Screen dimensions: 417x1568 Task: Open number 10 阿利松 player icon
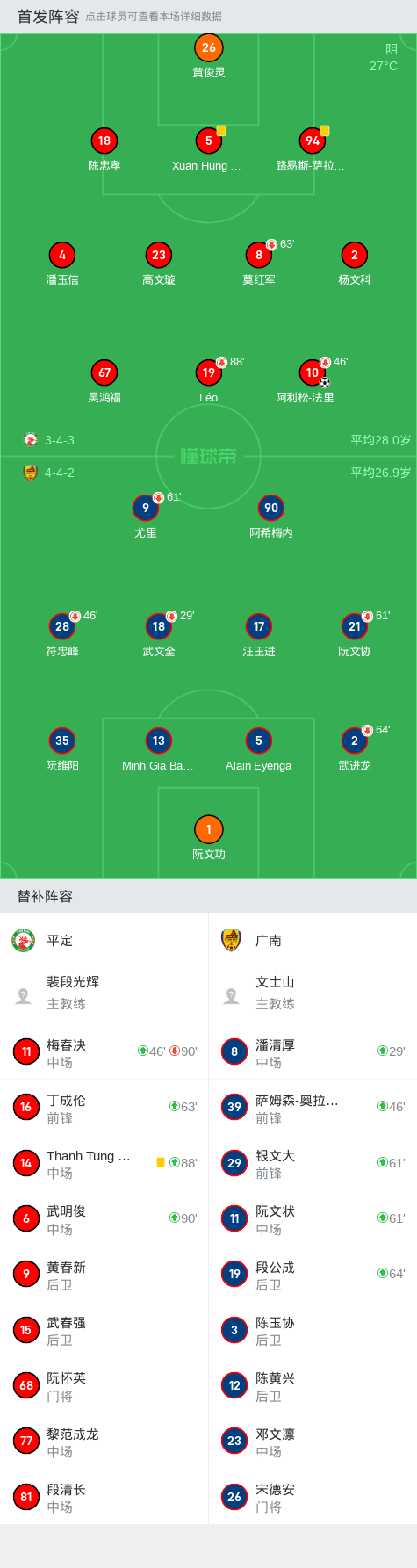[x=312, y=372]
